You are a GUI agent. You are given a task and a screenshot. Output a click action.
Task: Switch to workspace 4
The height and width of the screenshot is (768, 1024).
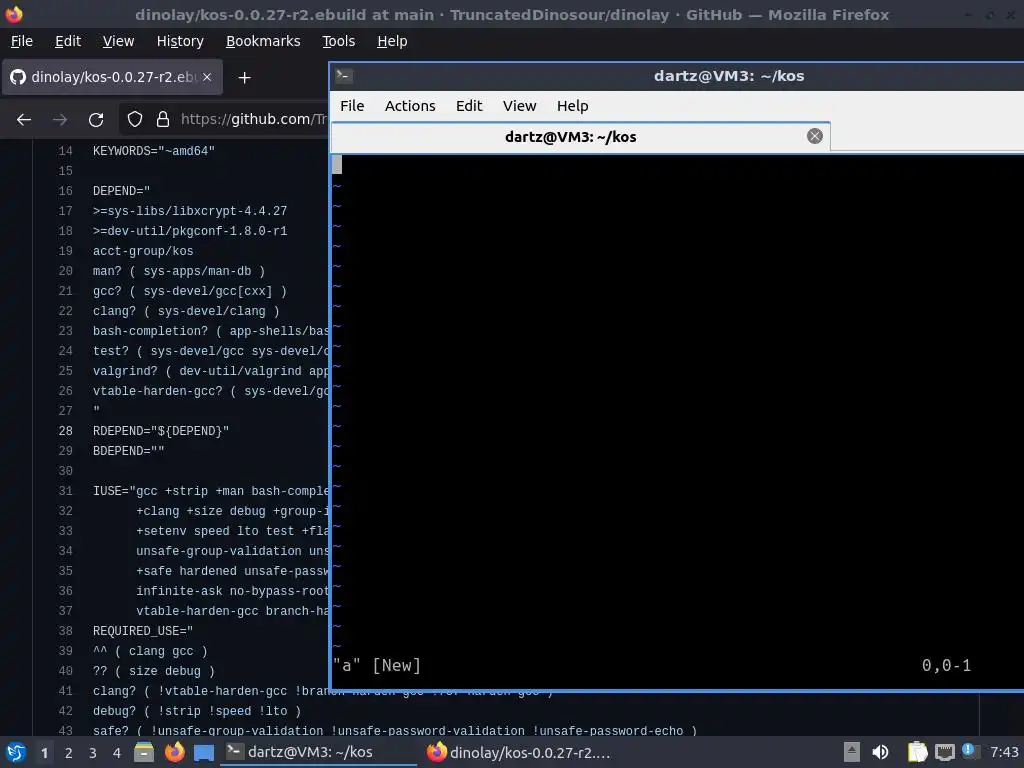point(117,753)
